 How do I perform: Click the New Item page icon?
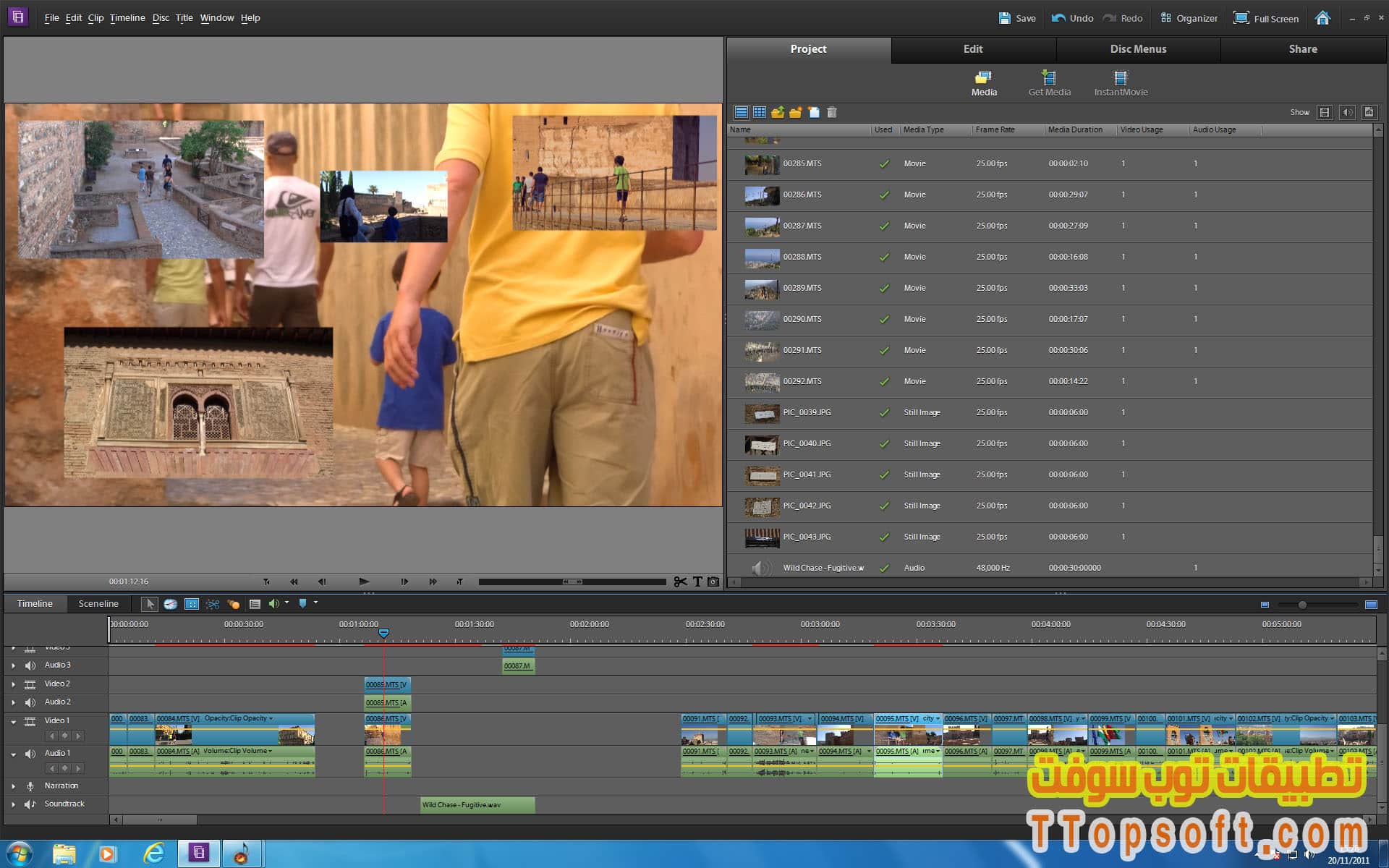(814, 112)
